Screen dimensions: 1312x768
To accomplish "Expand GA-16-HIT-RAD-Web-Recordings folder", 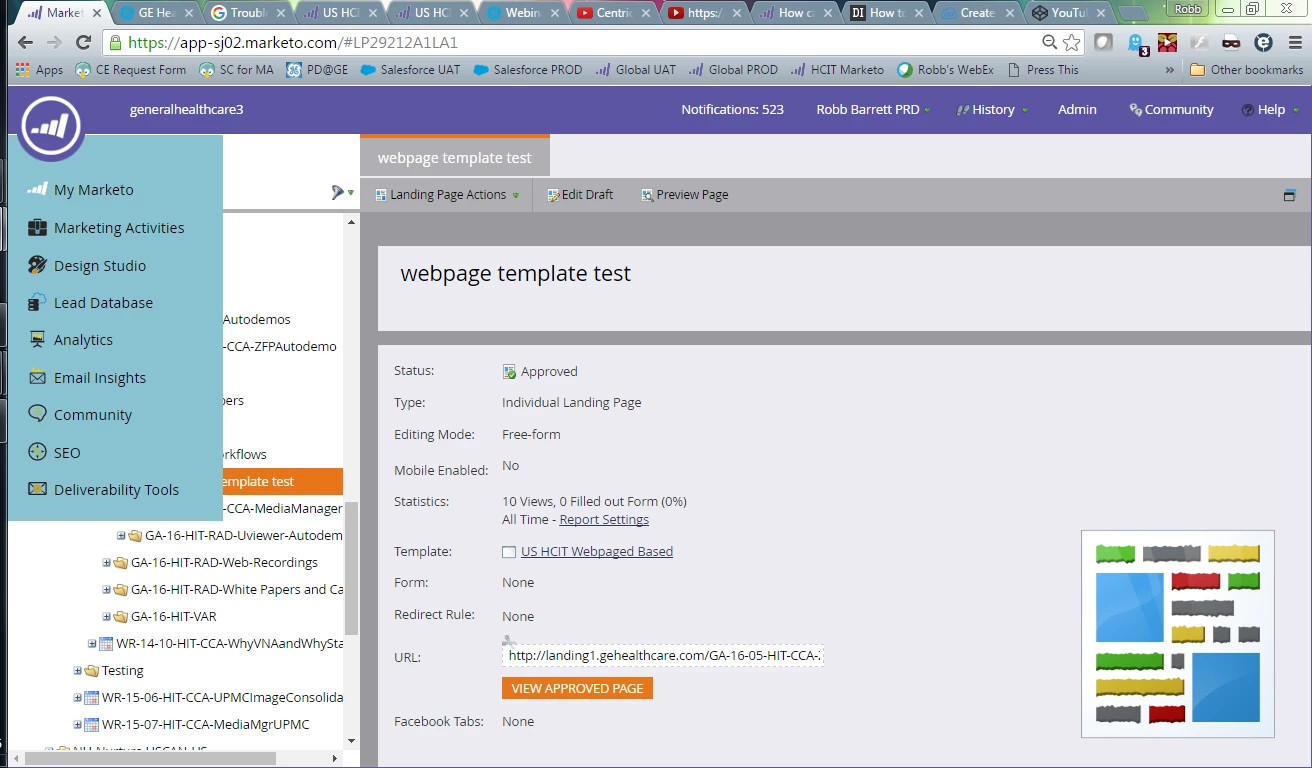I will click(107, 563).
